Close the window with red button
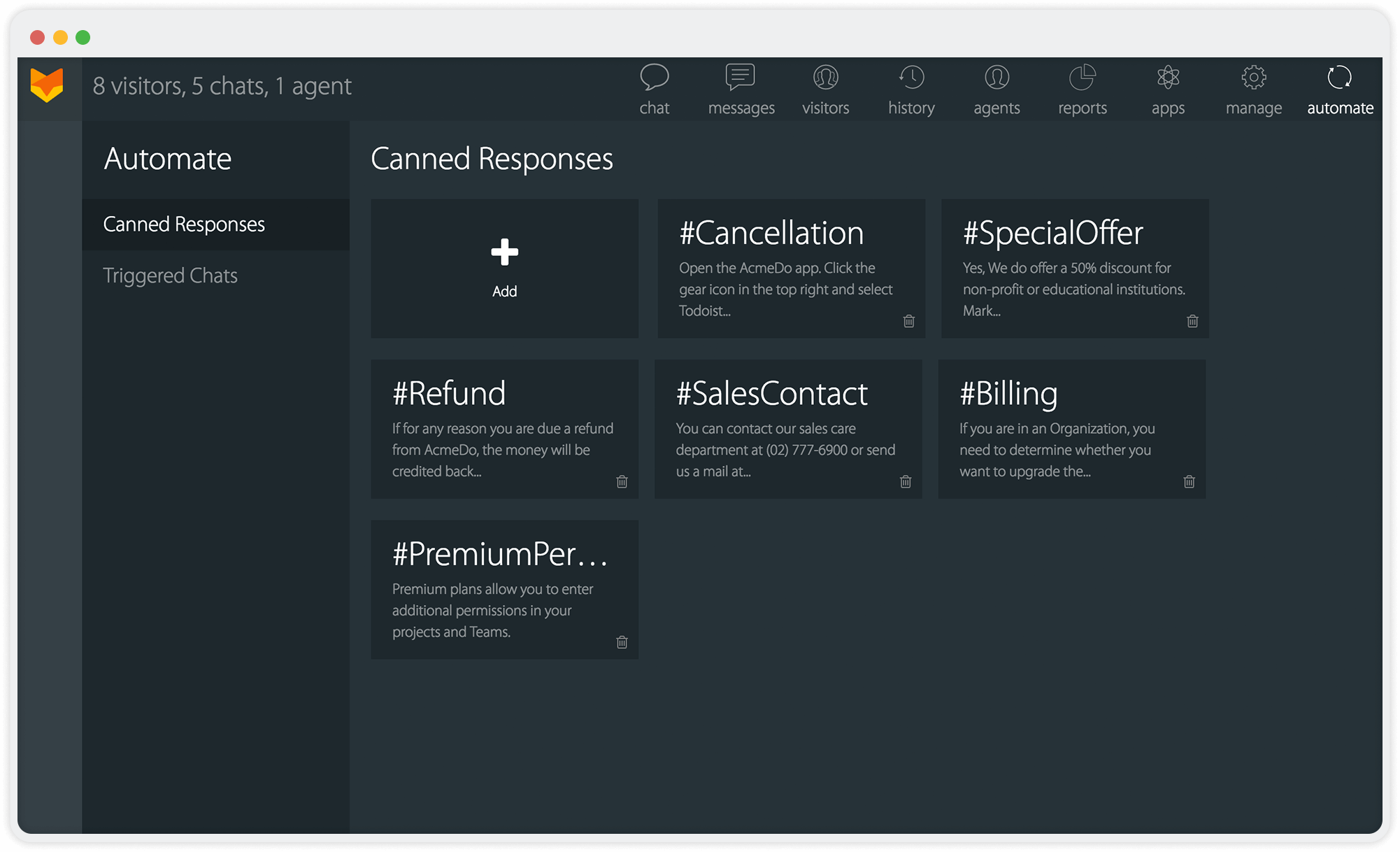 (x=38, y=37)
